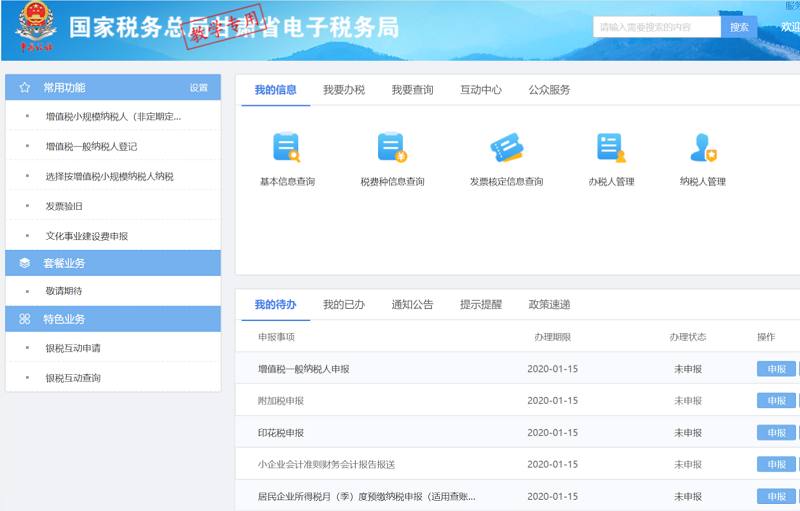The height and width of the screenshot is (511, 800).
Task: Click 申报 button for 印花税申报
Action: (x=776, y=433)
